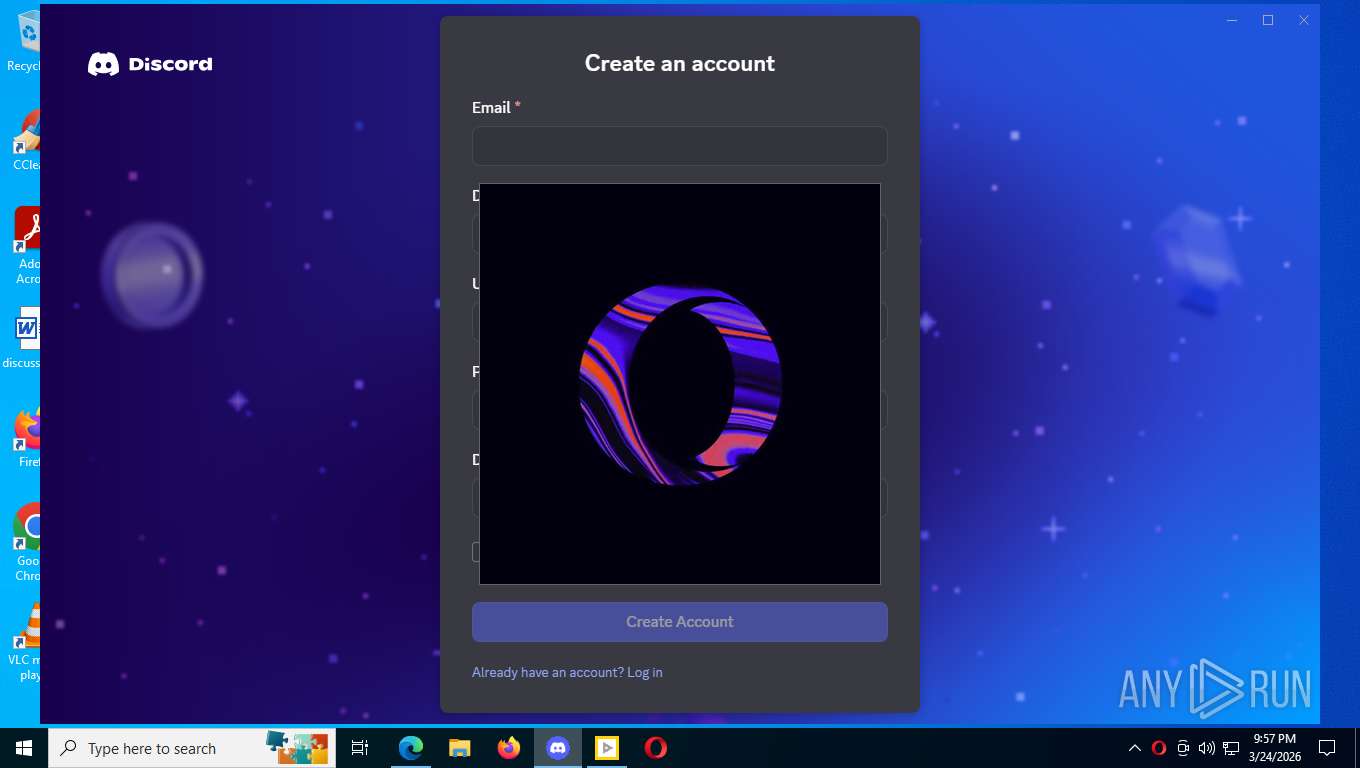Maximize the Discord window
The width and height of the screenshot is (1360, 768).
click(1268, 20)
